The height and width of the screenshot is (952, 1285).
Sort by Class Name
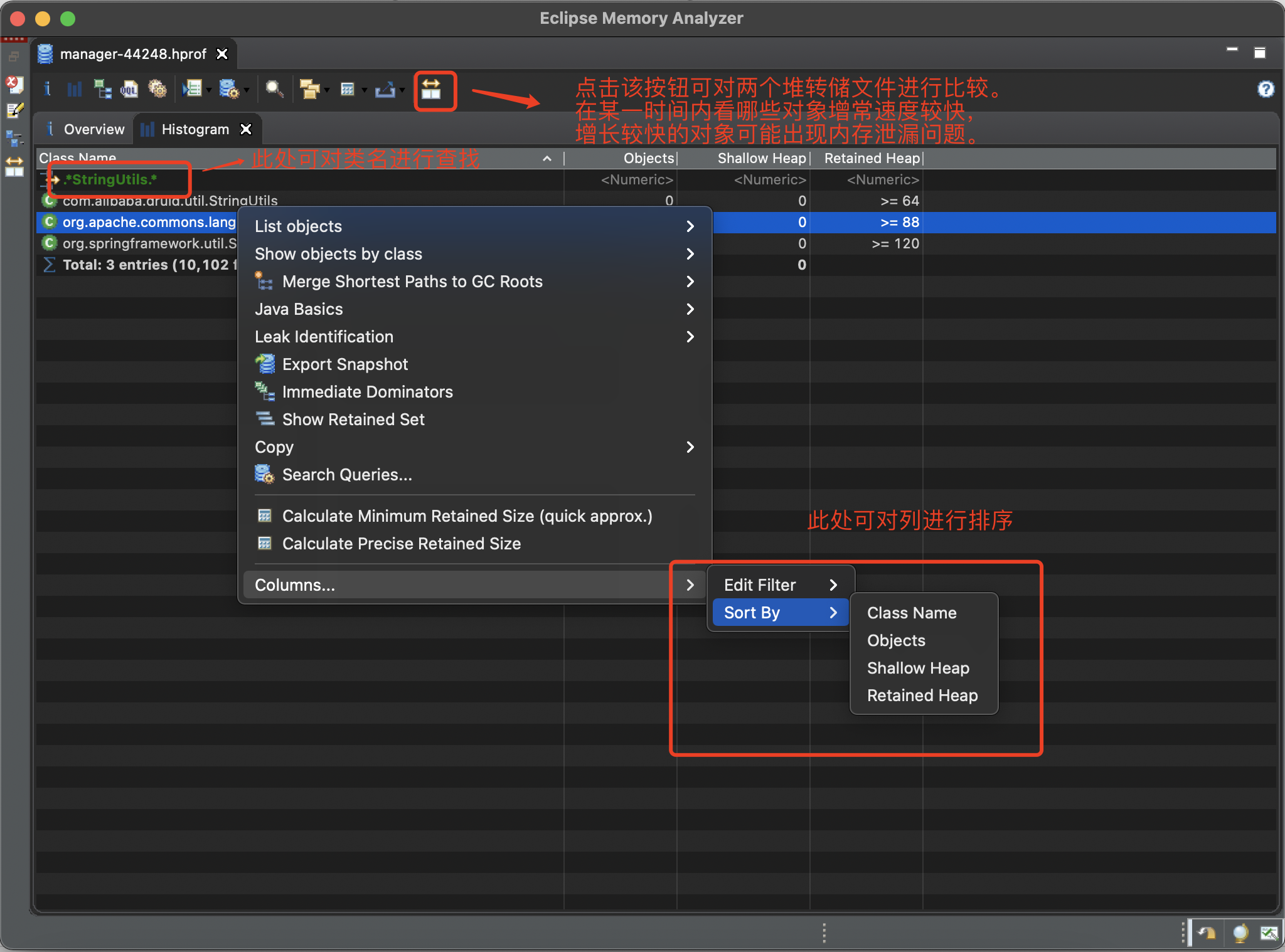[924, 613]
